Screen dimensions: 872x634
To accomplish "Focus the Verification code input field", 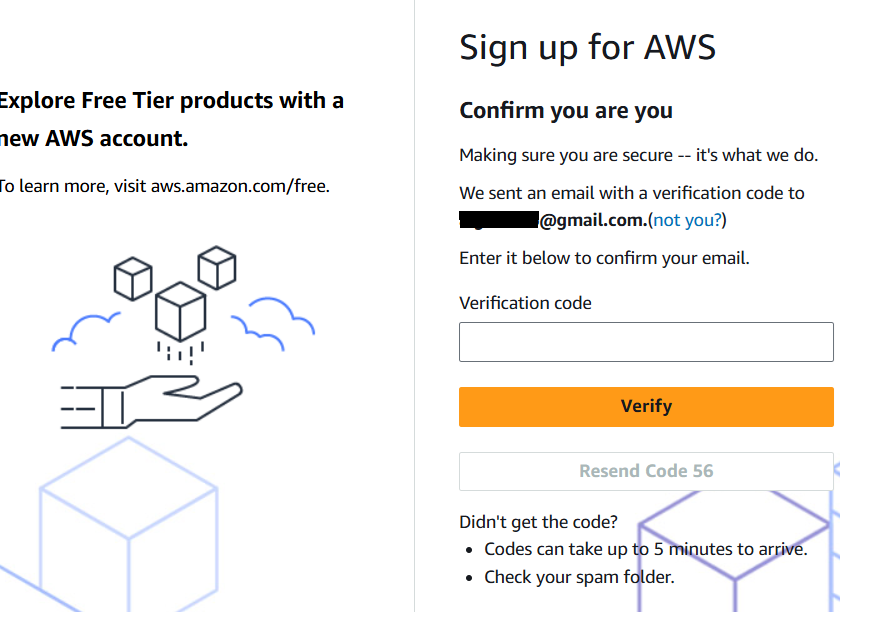I will 646,342.
